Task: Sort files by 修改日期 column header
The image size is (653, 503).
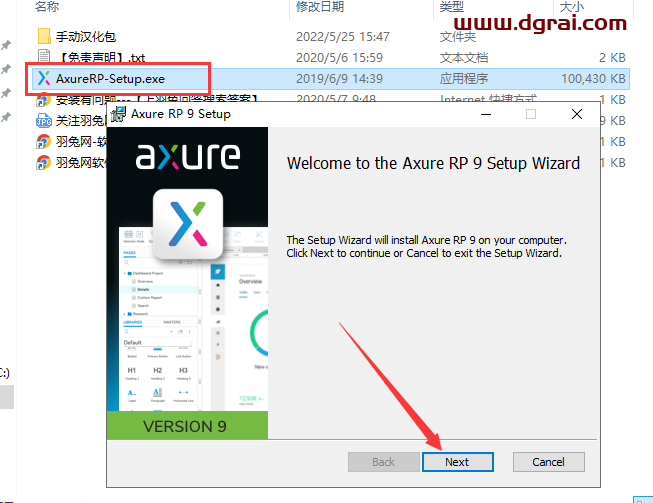Action: [x=320, y=6]
